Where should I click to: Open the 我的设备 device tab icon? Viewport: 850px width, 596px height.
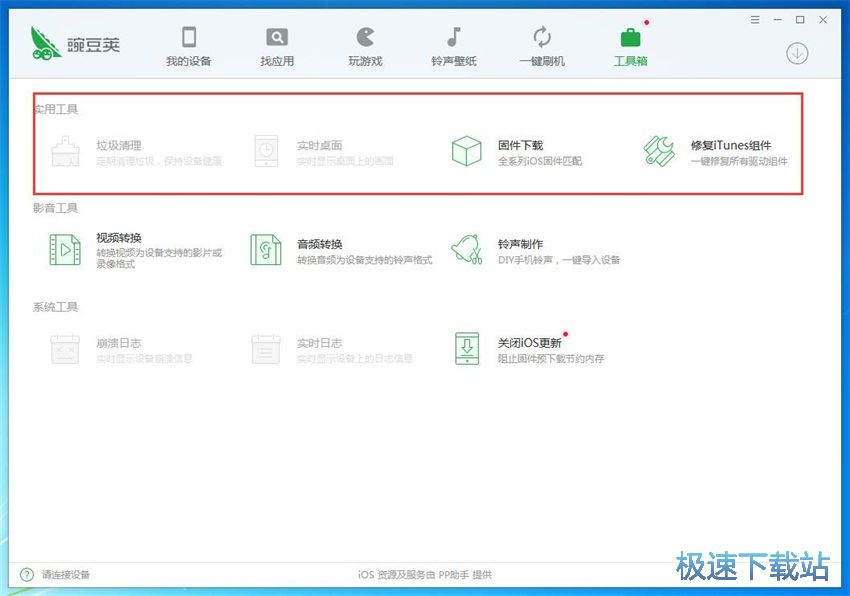coord(189,37)
